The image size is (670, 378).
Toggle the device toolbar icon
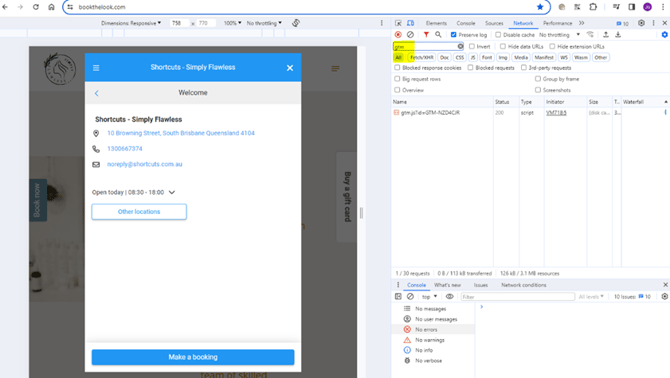tap(410, 23)
